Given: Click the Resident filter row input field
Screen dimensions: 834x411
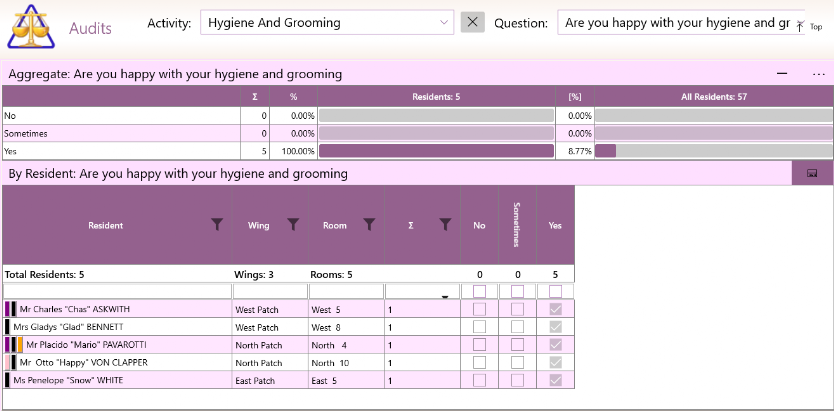Looking at the screenshot, I should point(117,291).
